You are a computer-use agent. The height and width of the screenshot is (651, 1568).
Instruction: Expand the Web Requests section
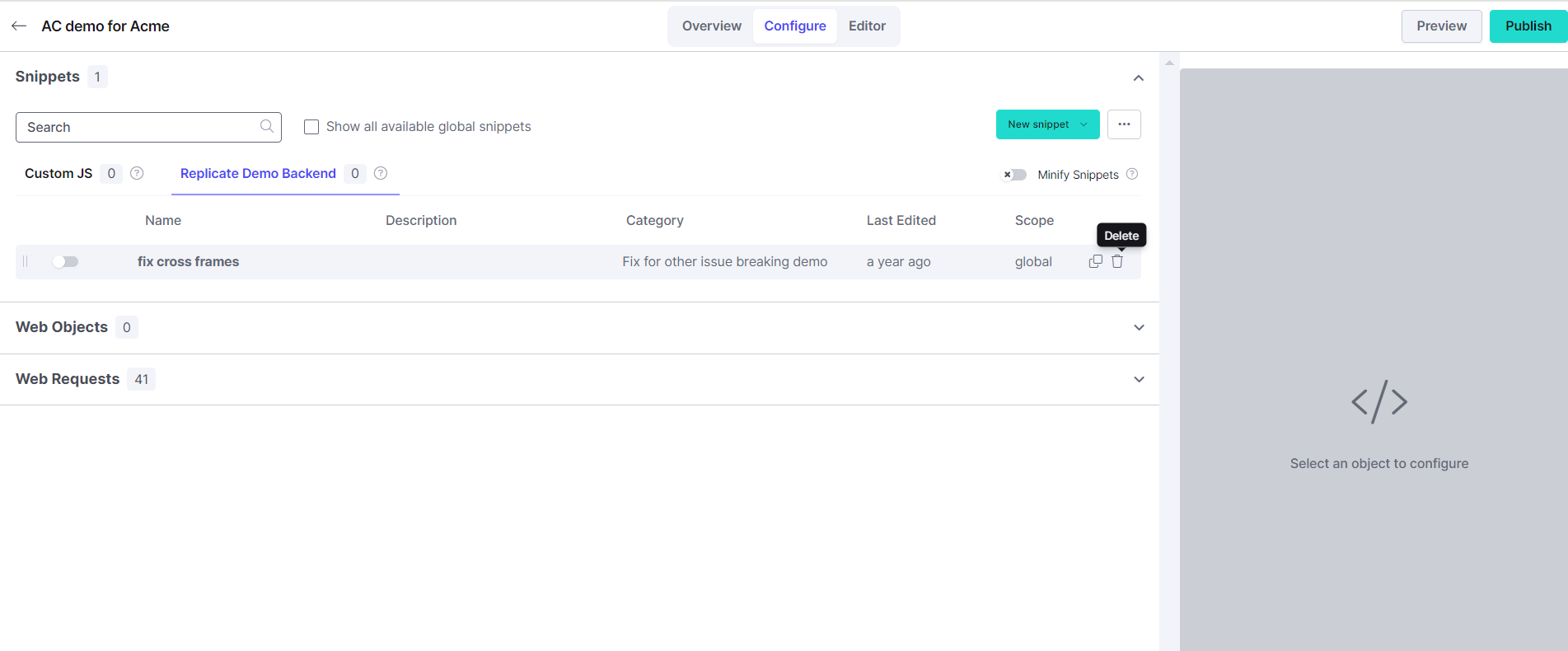[x=1139, y=379]
